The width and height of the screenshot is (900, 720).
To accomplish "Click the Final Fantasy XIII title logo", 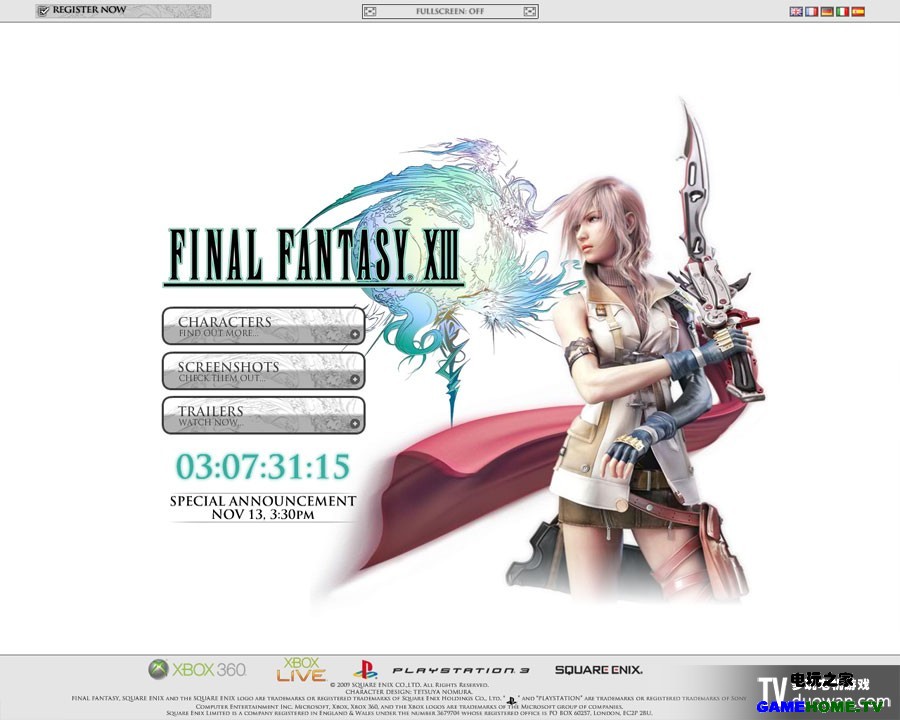I will click(x=314, y=256).
